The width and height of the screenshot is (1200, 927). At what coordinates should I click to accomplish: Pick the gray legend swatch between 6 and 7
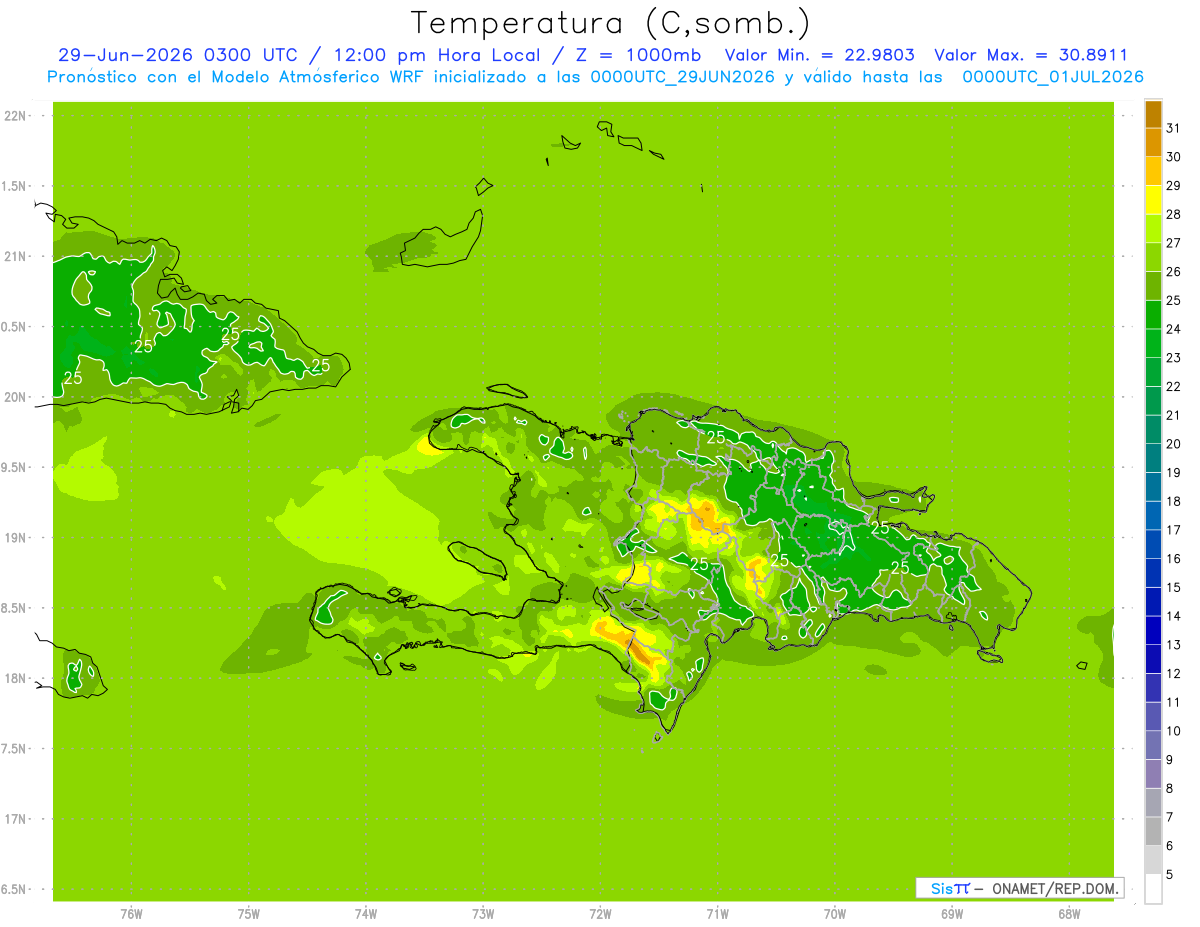tap(1153, 831)
